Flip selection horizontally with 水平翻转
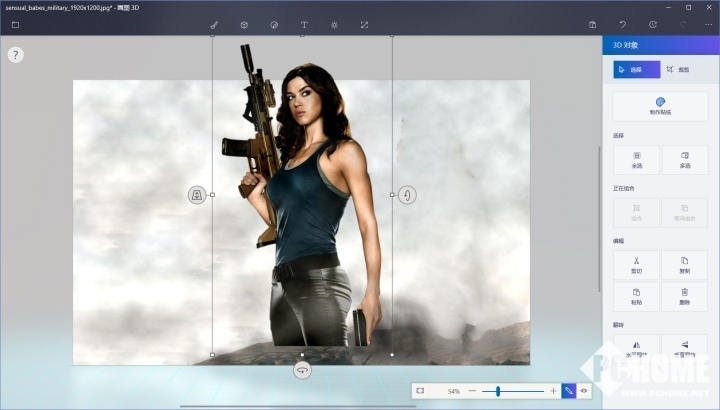This screenshot has width=720, height=410. pos(636,348)
